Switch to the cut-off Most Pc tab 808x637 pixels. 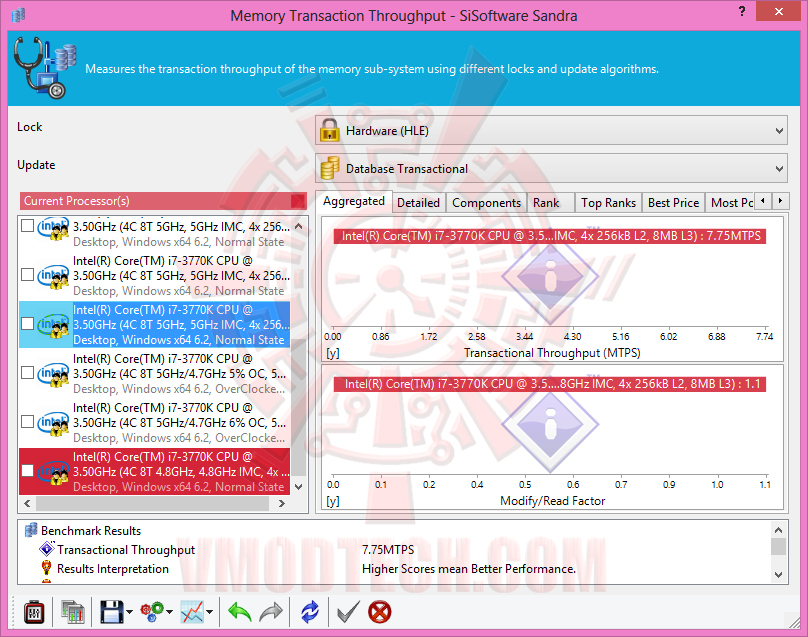pyautogui.click(x=731, y=203)
